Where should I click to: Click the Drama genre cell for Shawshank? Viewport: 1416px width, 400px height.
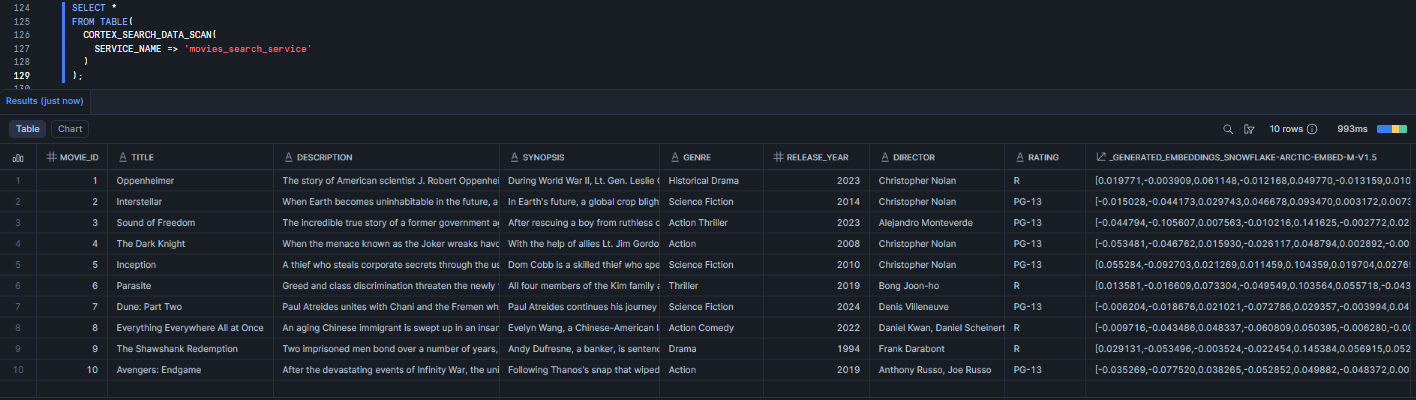[712, 349]
